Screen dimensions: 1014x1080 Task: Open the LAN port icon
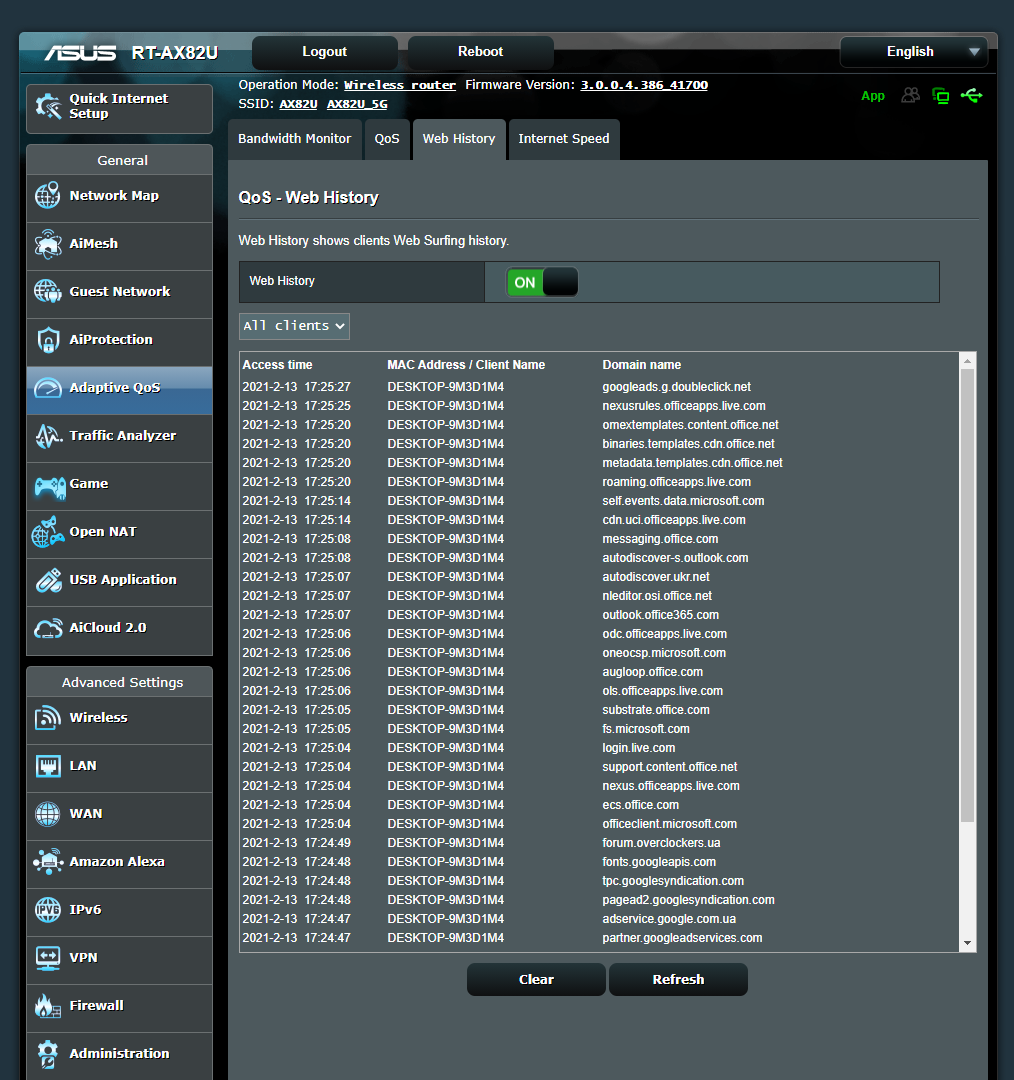point(48,766)
